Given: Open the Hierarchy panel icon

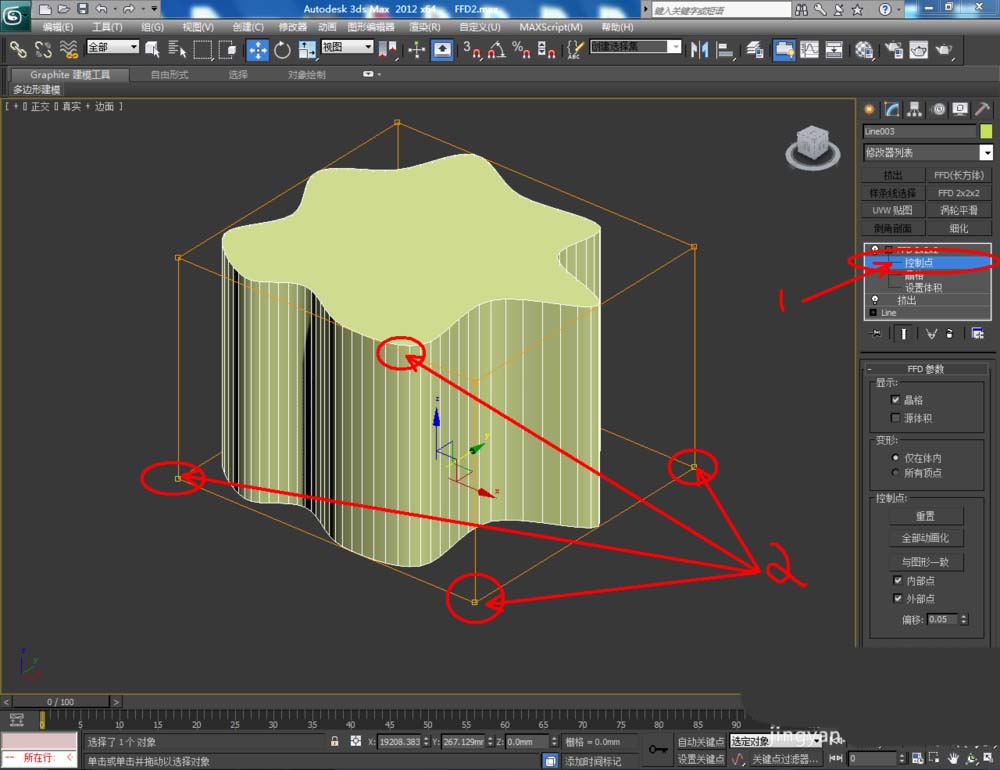Looking at the screenshot, I should (915, 109).
